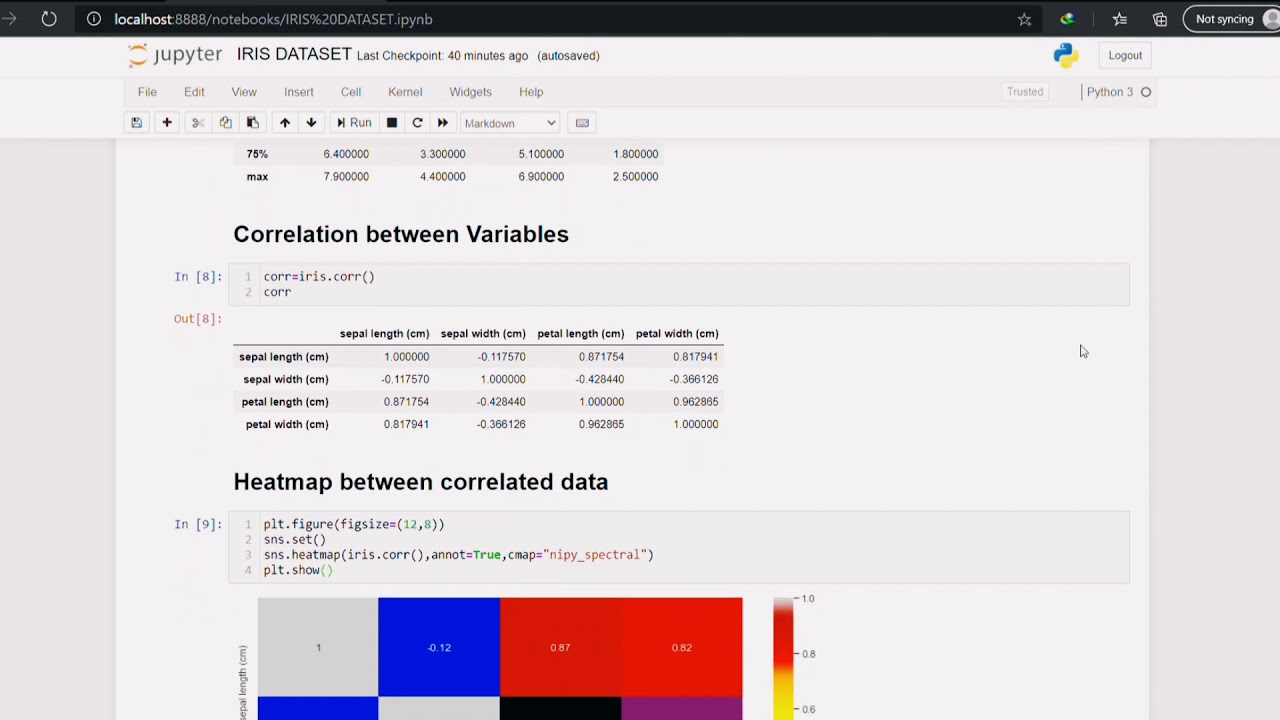This screenshot has height=720, width=1280.
Task: Click the Jupyter logo
Action: pos(175,56)
